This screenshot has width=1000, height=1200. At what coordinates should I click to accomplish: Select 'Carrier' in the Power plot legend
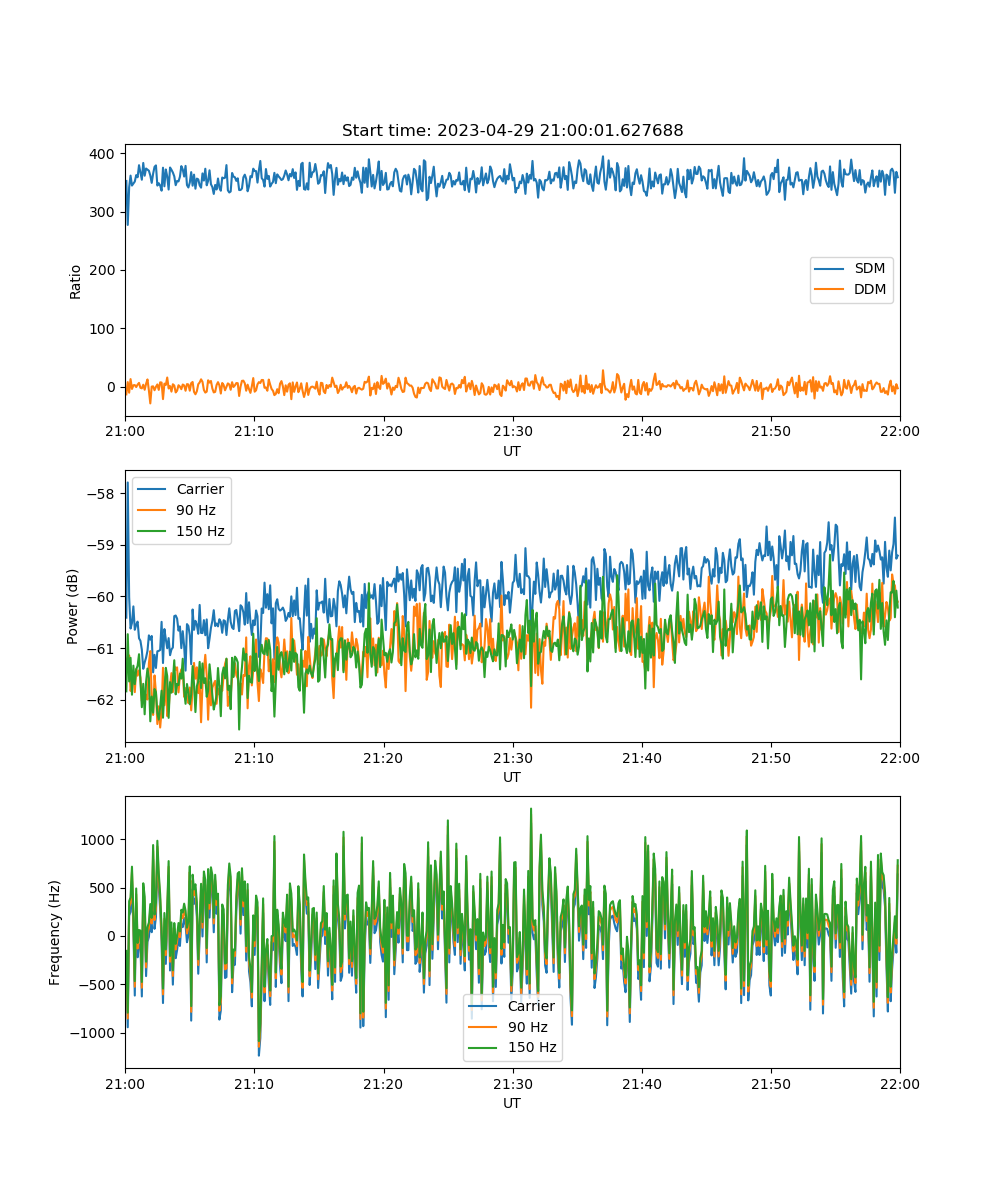(x=200, y=489)
